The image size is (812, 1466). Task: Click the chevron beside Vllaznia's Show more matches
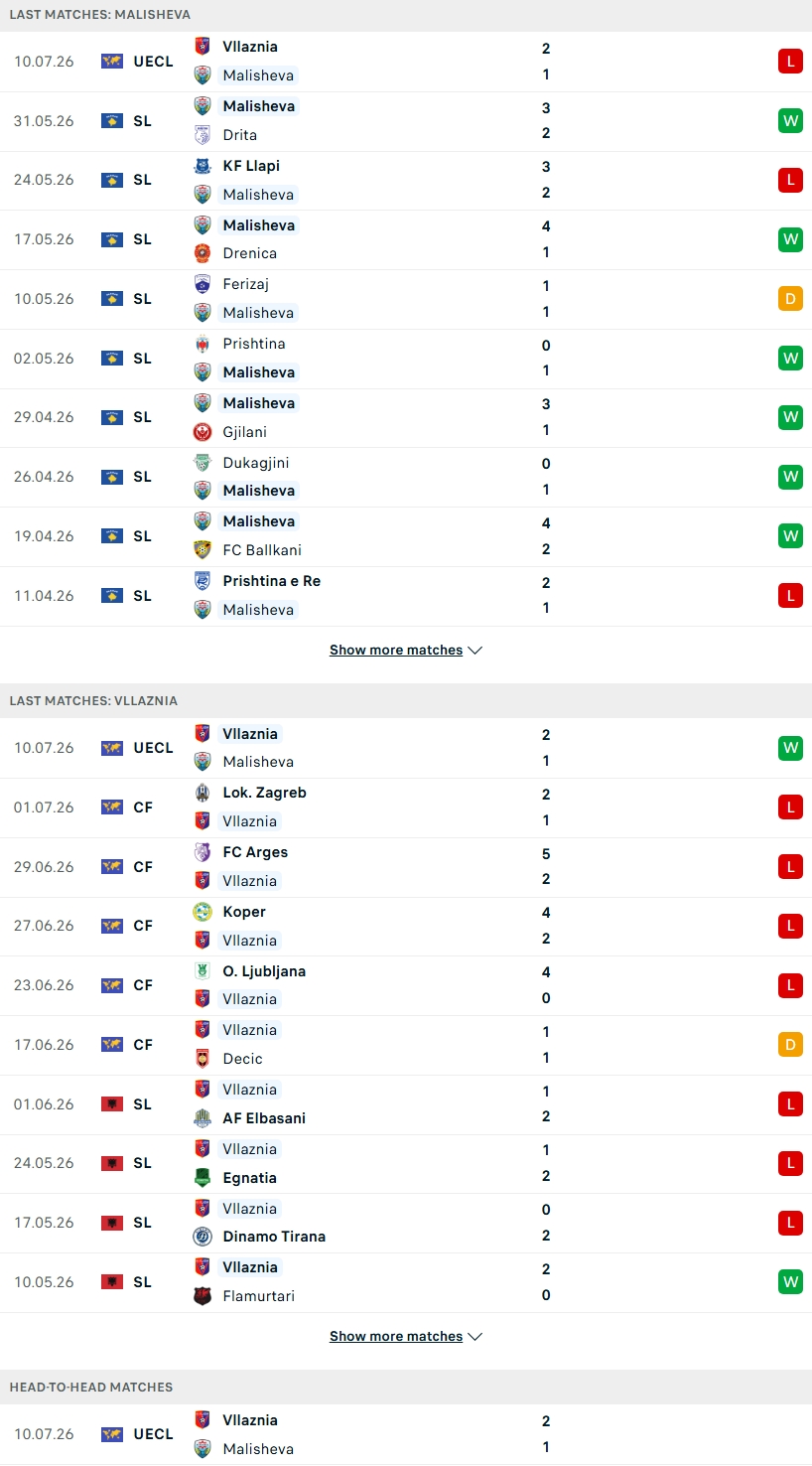pyautogui.click(x=474, y=1337)
